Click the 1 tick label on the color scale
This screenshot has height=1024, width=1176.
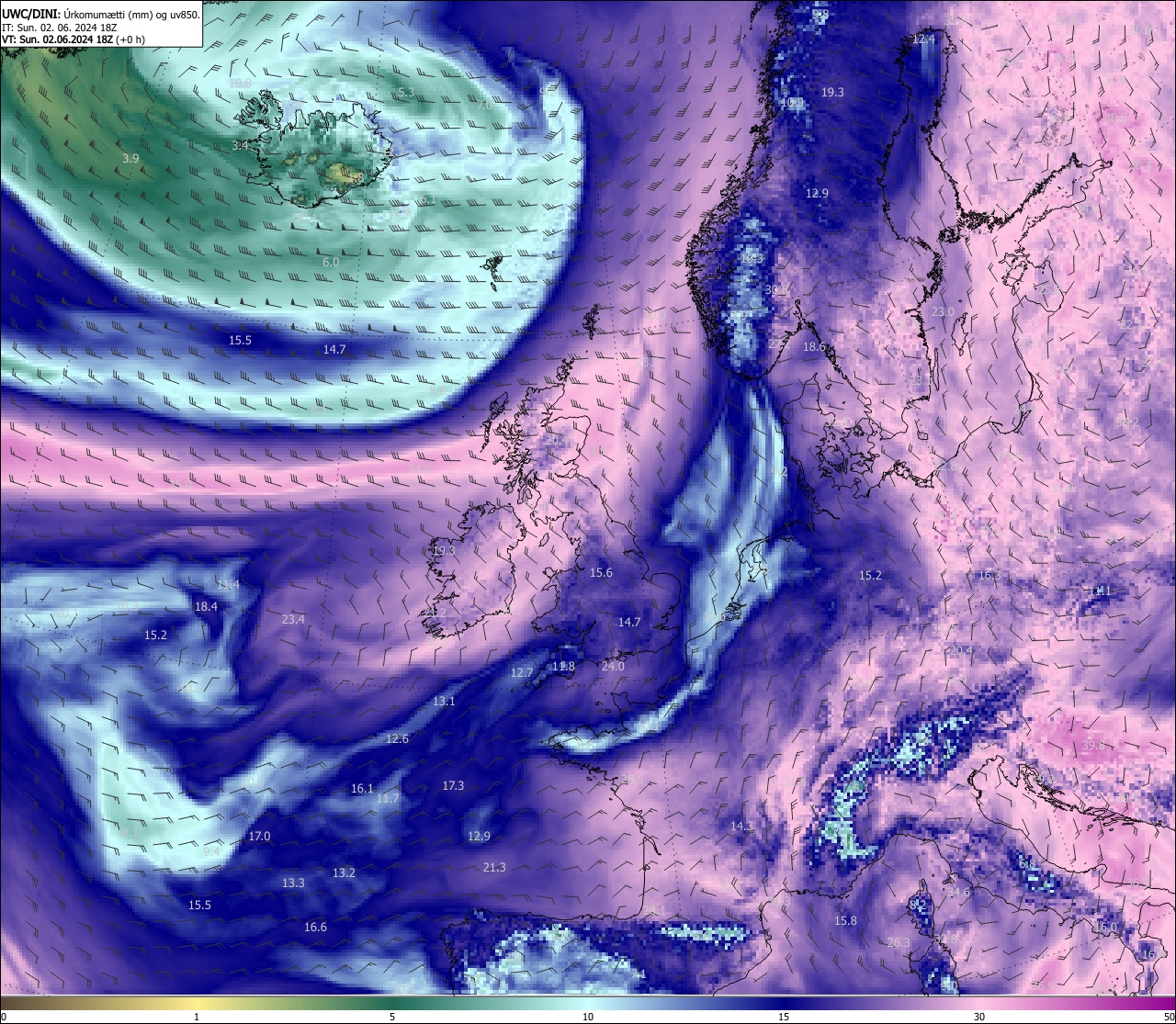tap(197, 1017)
